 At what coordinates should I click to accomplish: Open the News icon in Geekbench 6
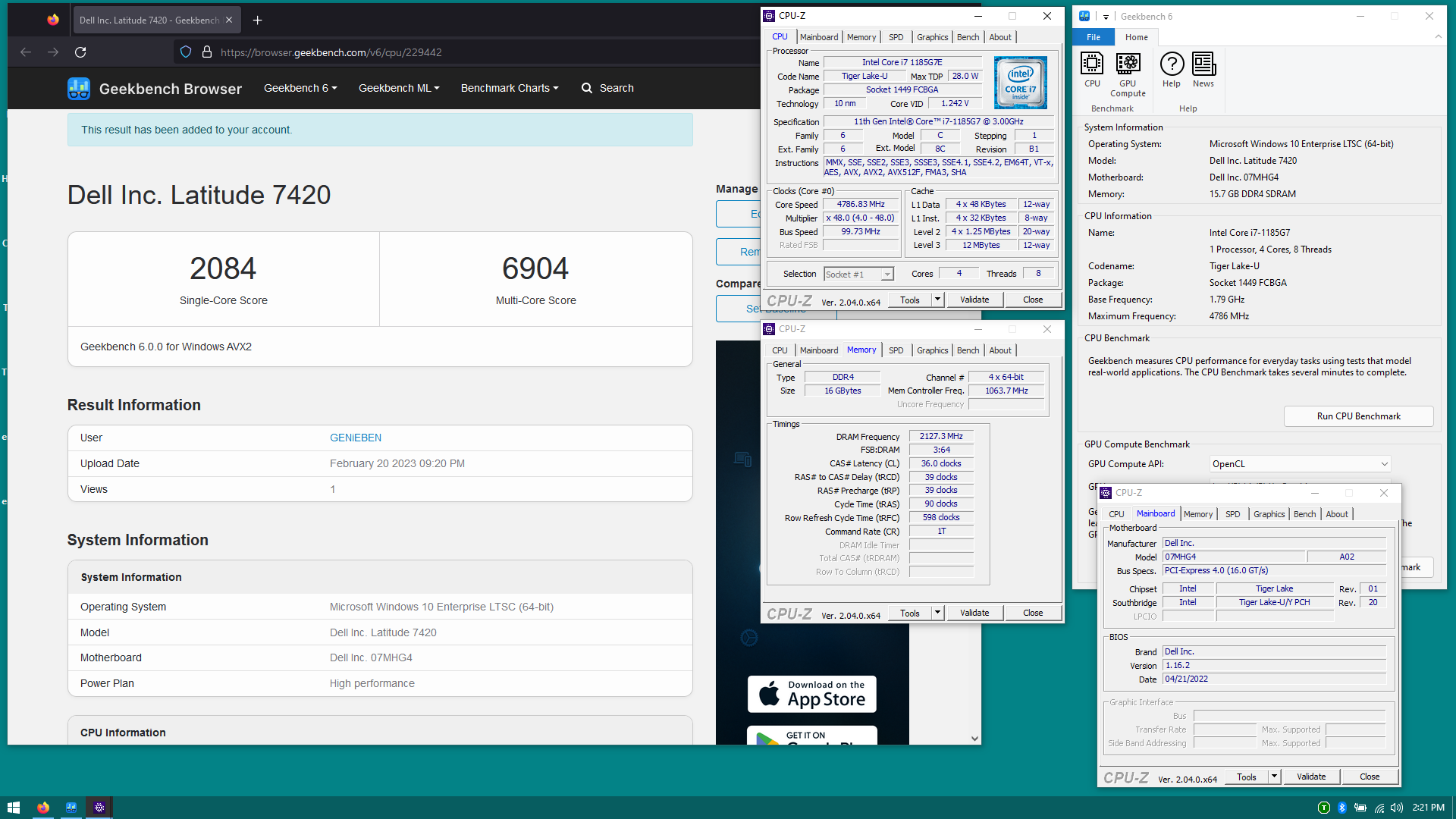click(1203, 70)
